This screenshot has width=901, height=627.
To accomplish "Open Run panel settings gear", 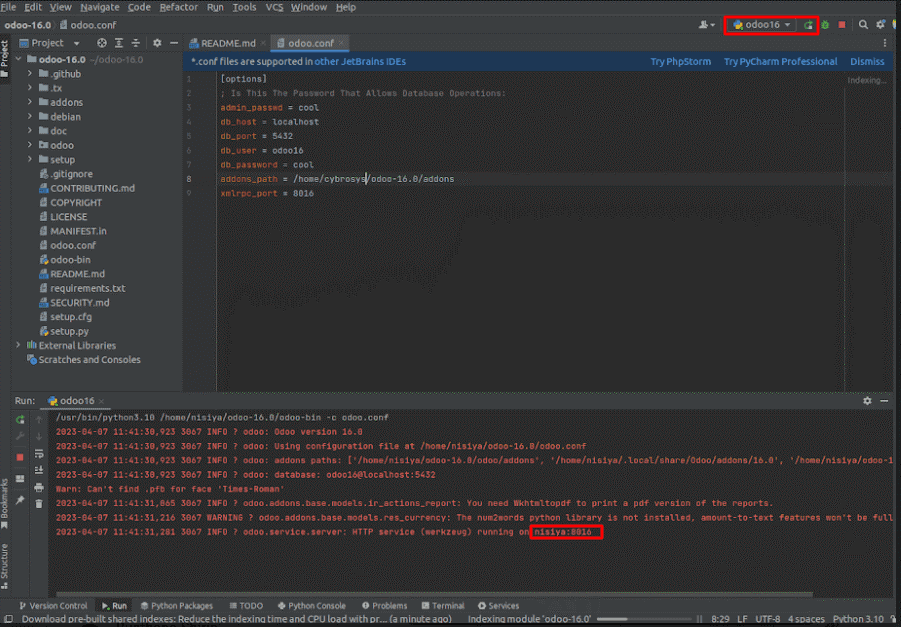I will click(867, 401).
